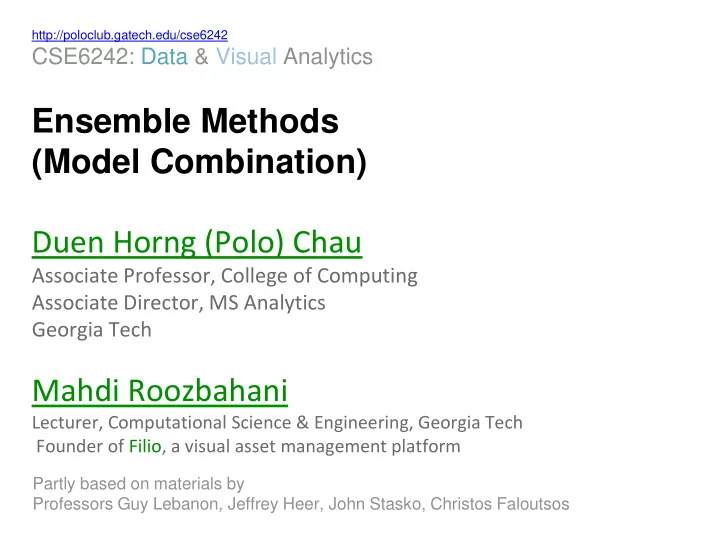Viewport: 720px width, 540px height.
Task: Click the teal word "Data" in header
Action: (164, 57)
